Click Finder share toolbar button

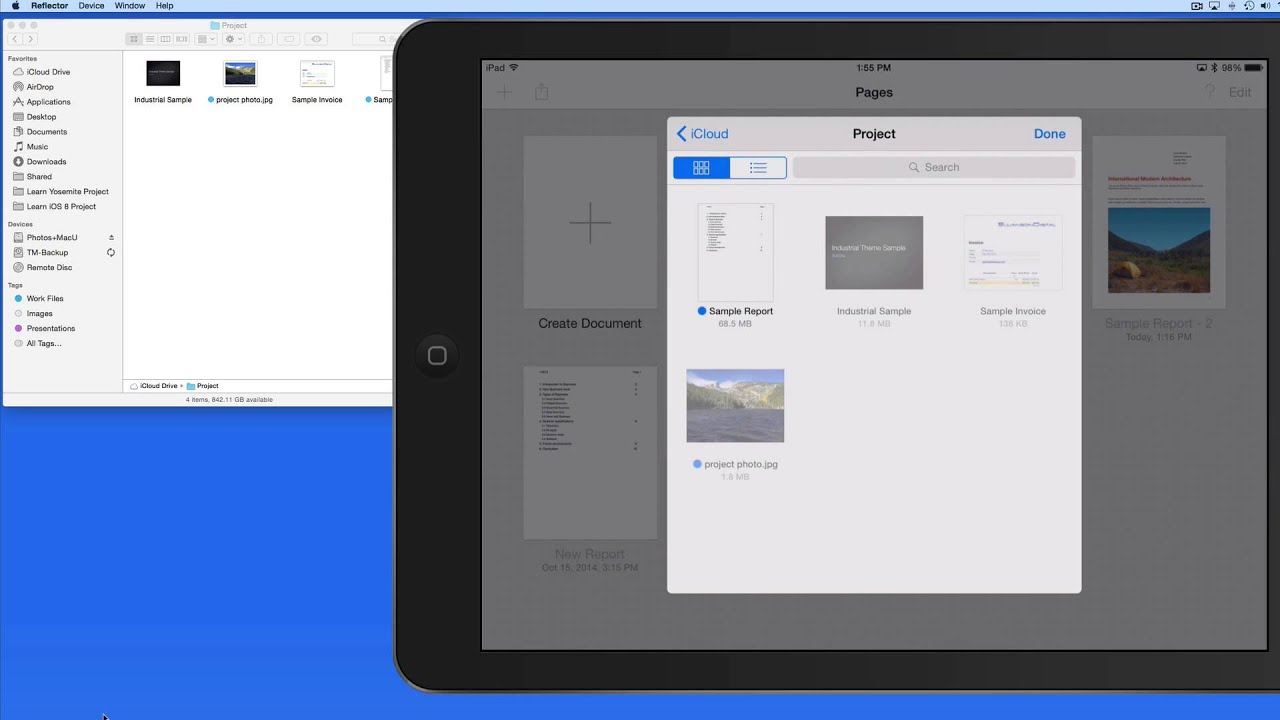click(x=261, y=39)
